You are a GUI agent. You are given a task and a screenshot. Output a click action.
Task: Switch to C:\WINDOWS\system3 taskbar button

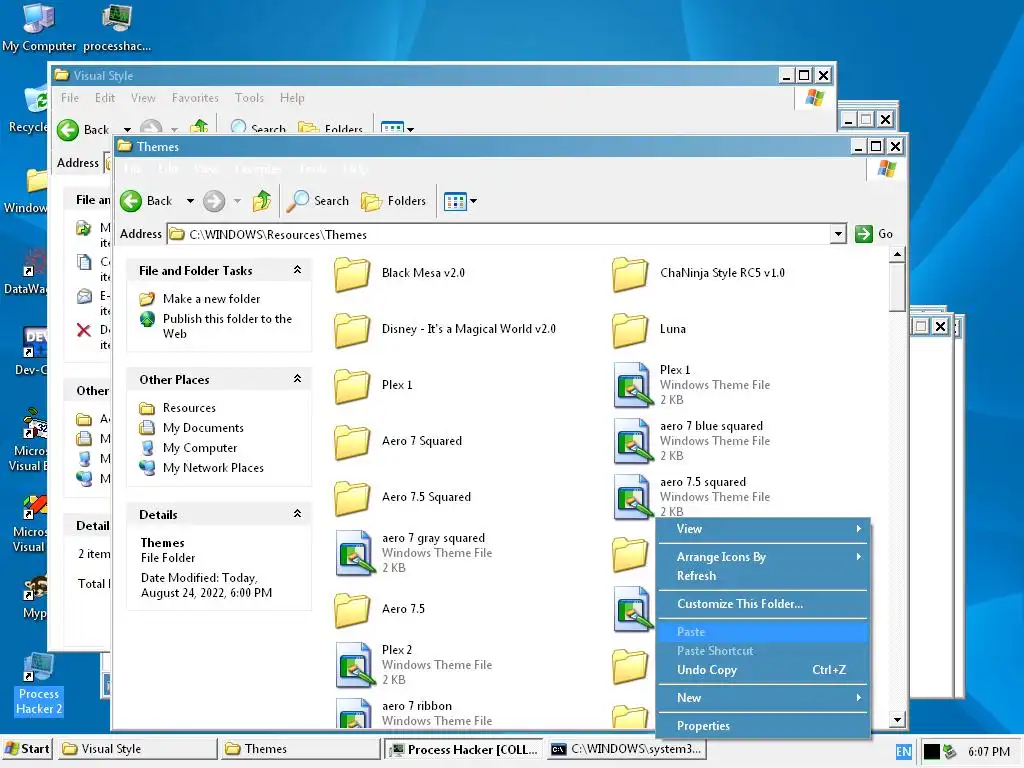(x=626, y=749)
